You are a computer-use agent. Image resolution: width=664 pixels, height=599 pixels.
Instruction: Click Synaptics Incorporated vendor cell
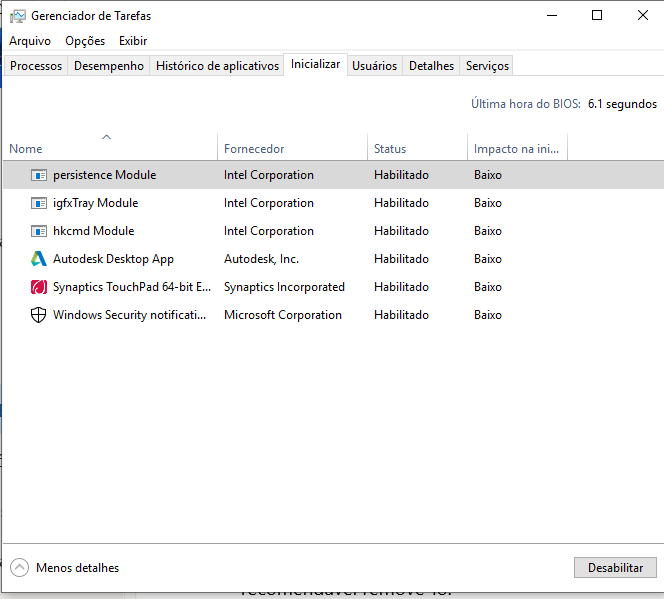click(284, 287)
